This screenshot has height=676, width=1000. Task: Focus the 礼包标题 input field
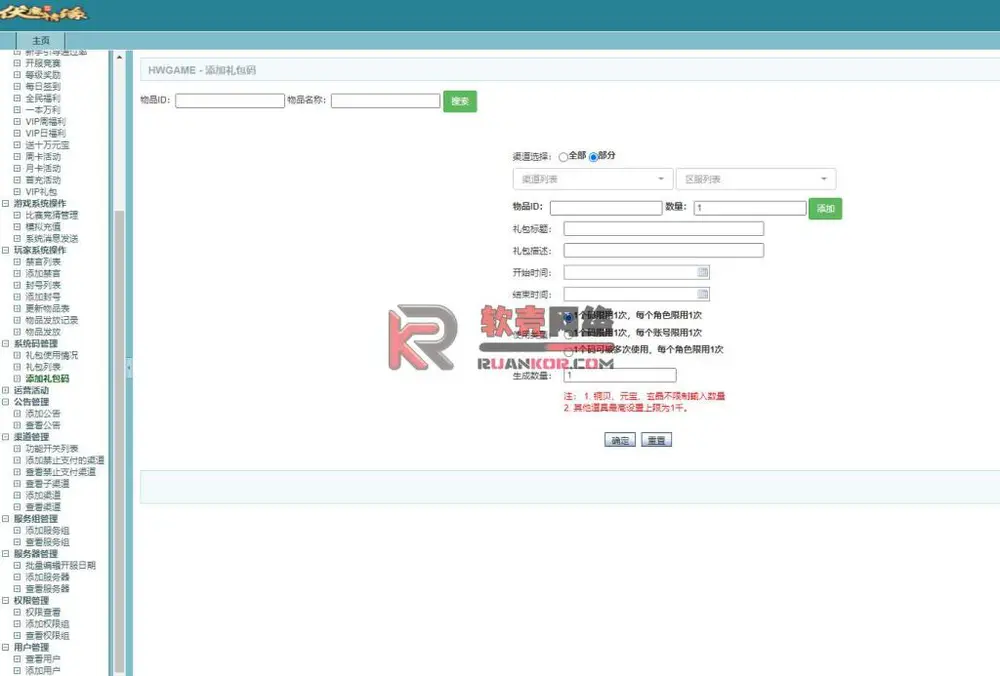(x=663, y=229)
